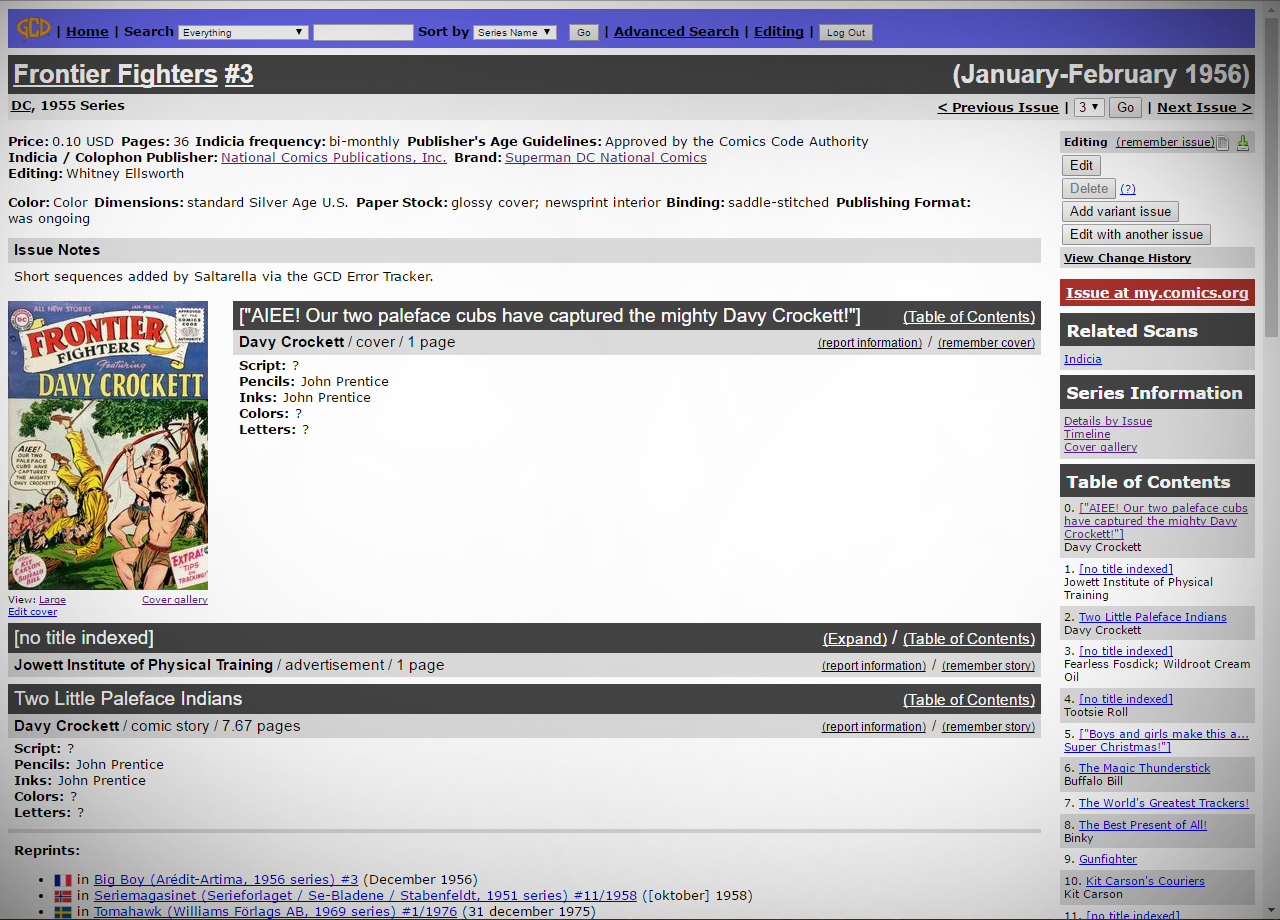The width and height of the screenshot is (1280, 920).
Task: Click the GCD logo icon
Action: (34, 28)
